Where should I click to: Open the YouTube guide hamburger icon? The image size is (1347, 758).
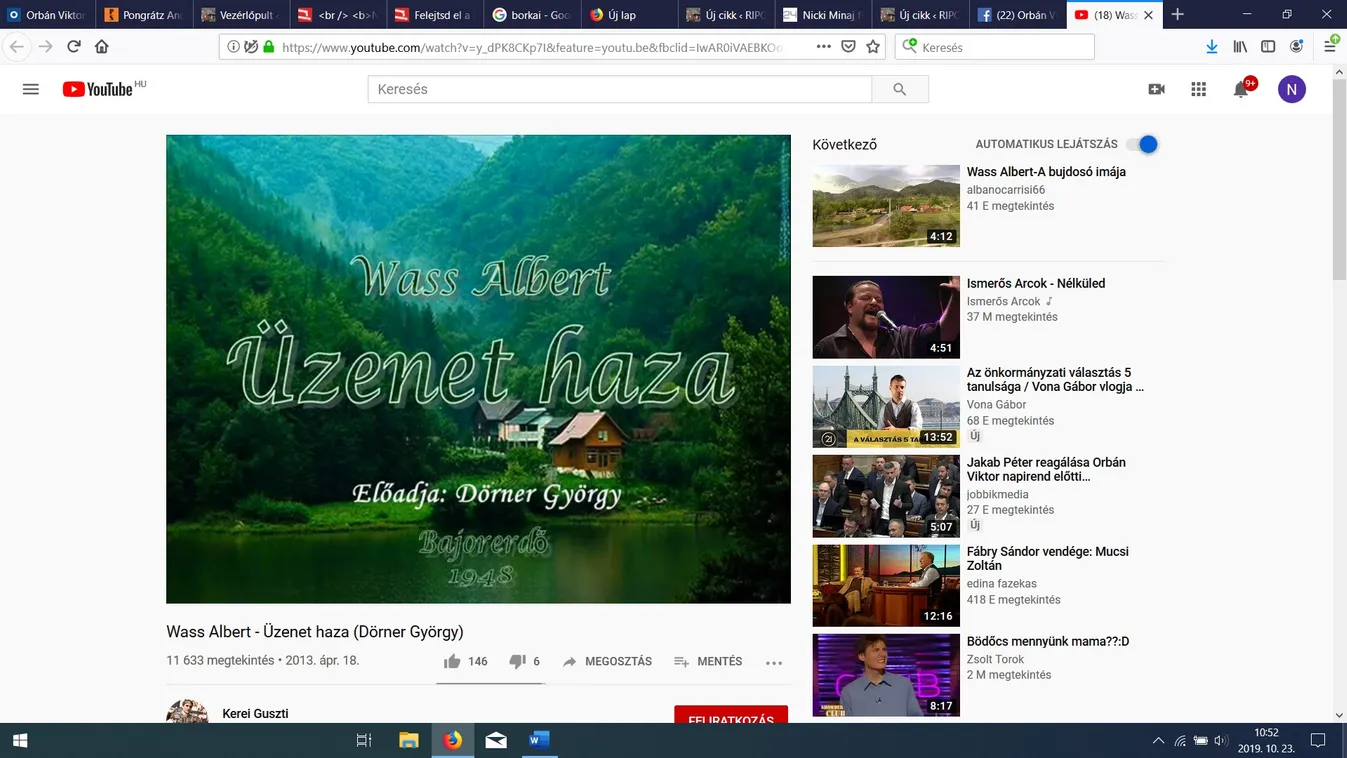30,88
